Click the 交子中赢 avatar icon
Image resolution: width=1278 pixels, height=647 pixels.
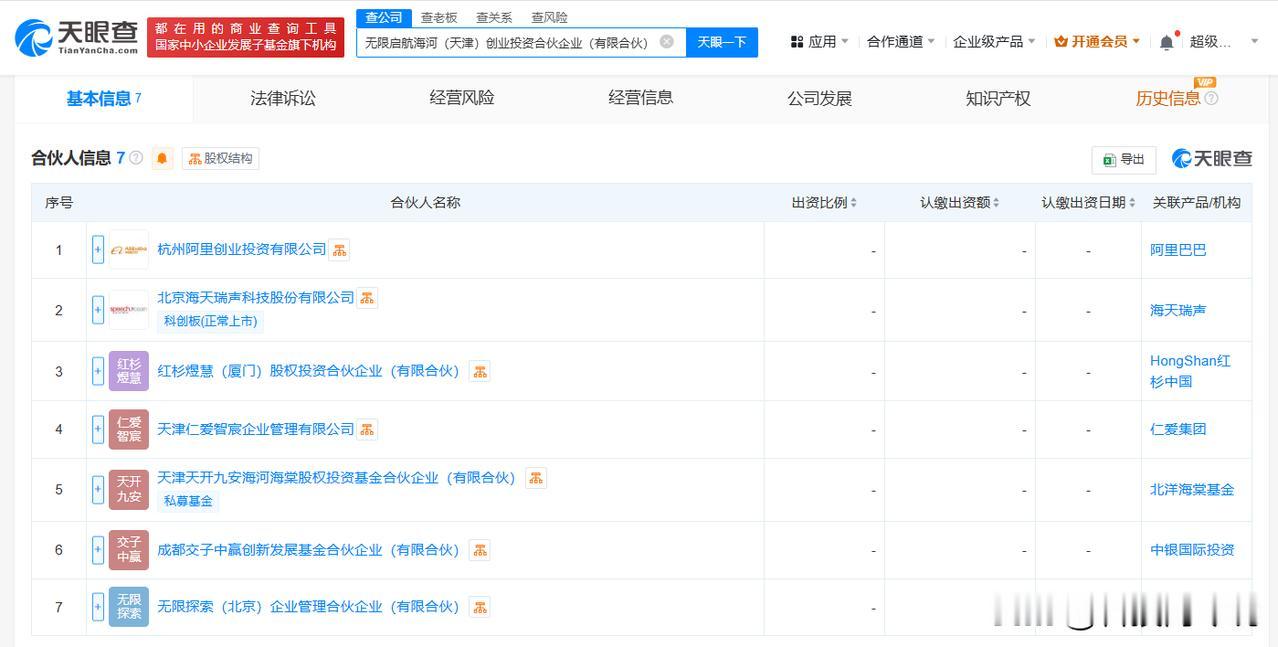click(129, 550)
